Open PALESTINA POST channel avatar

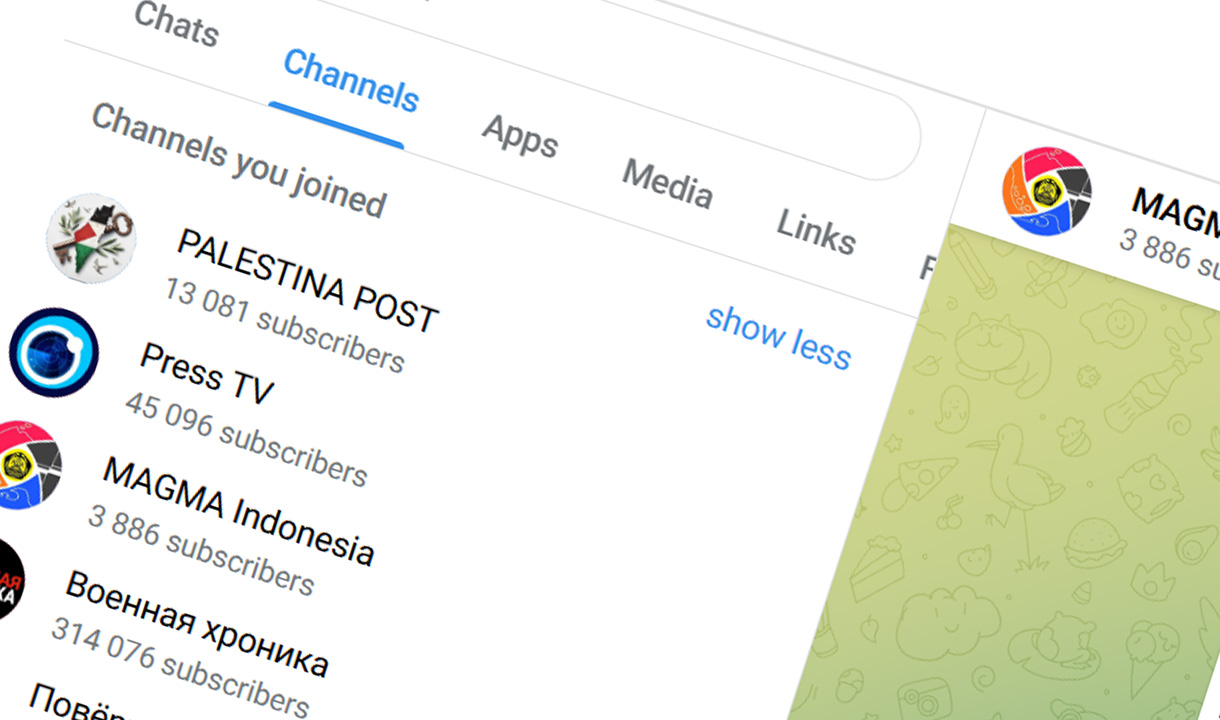pyautogui.click(x=91, y=239)
